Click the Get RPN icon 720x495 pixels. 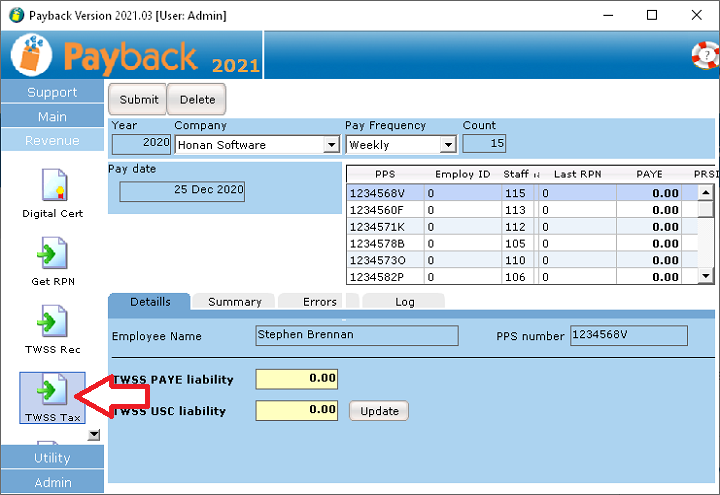(x=51, y=255)
